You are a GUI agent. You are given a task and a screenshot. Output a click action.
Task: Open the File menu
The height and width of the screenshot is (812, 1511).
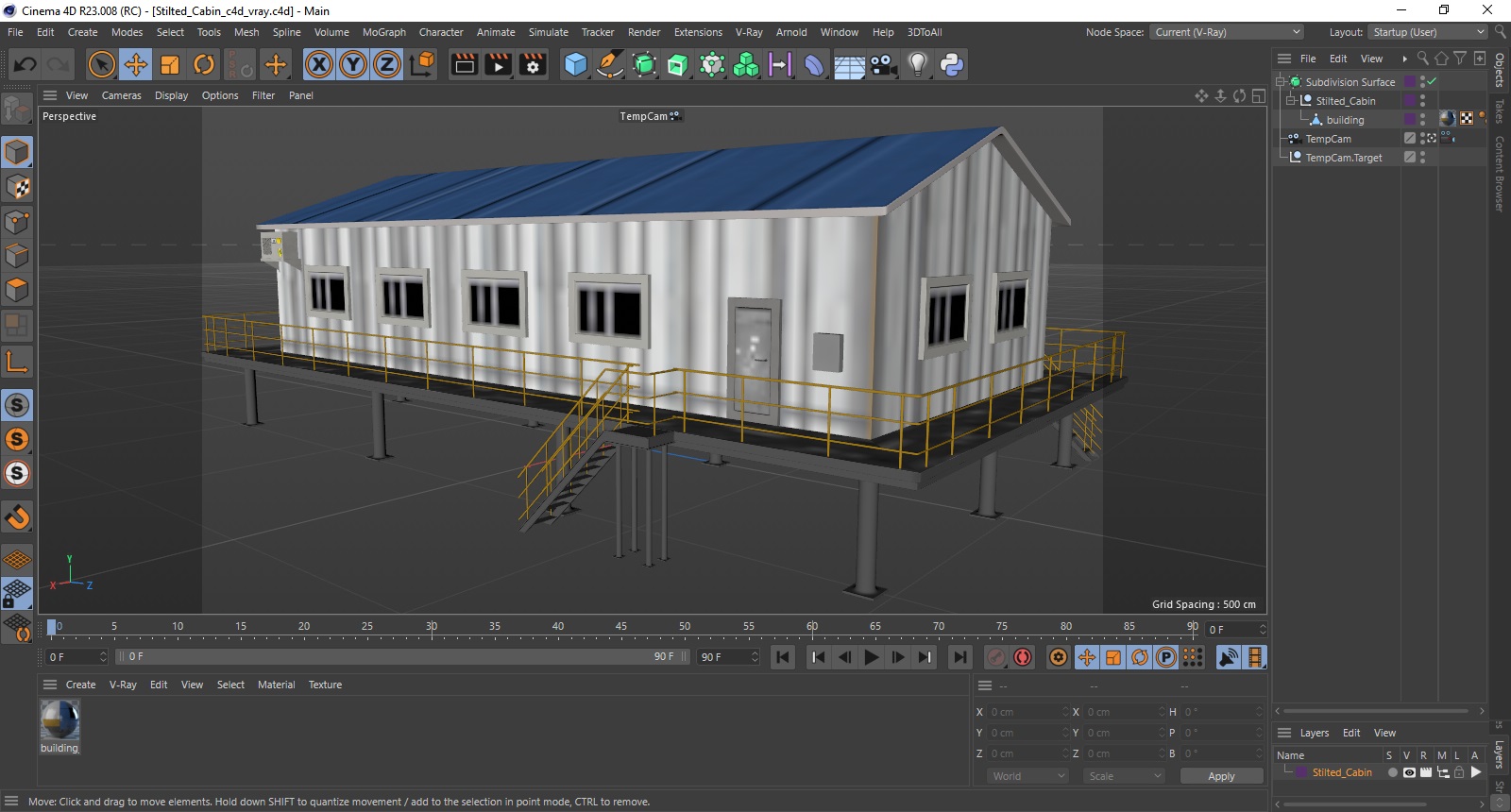click(x=15, y=32)
